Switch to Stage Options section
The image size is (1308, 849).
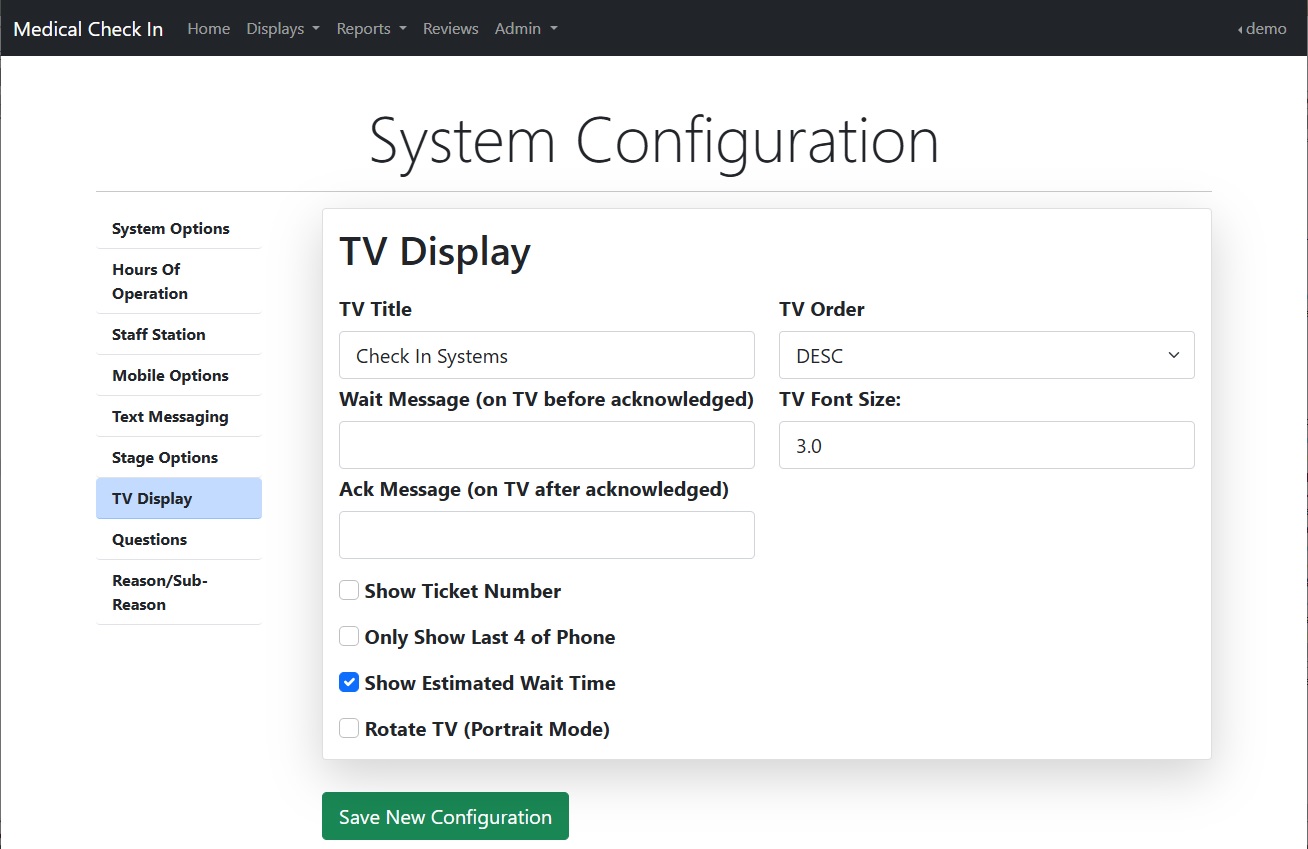(179, 457)
